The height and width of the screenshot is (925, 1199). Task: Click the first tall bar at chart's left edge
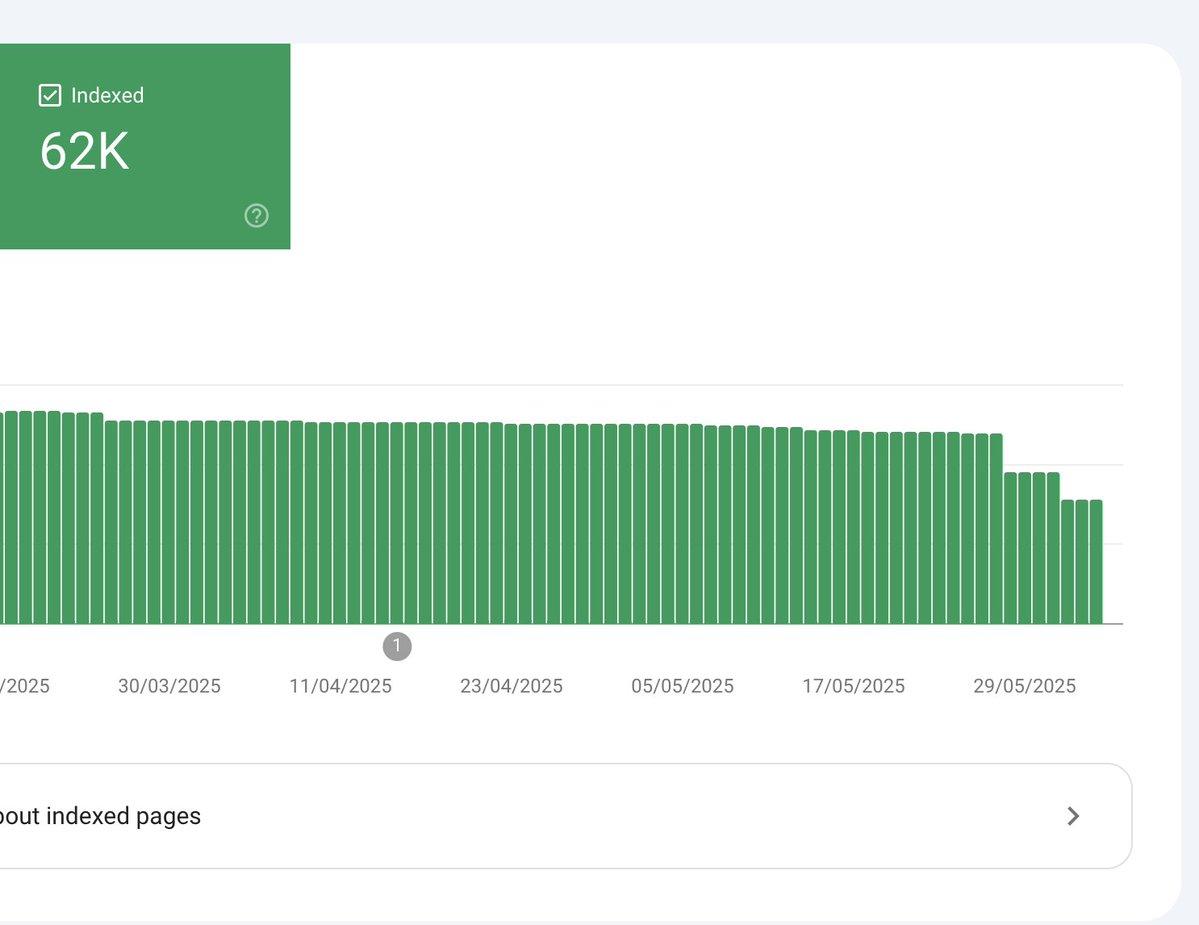tap(2, 518)
